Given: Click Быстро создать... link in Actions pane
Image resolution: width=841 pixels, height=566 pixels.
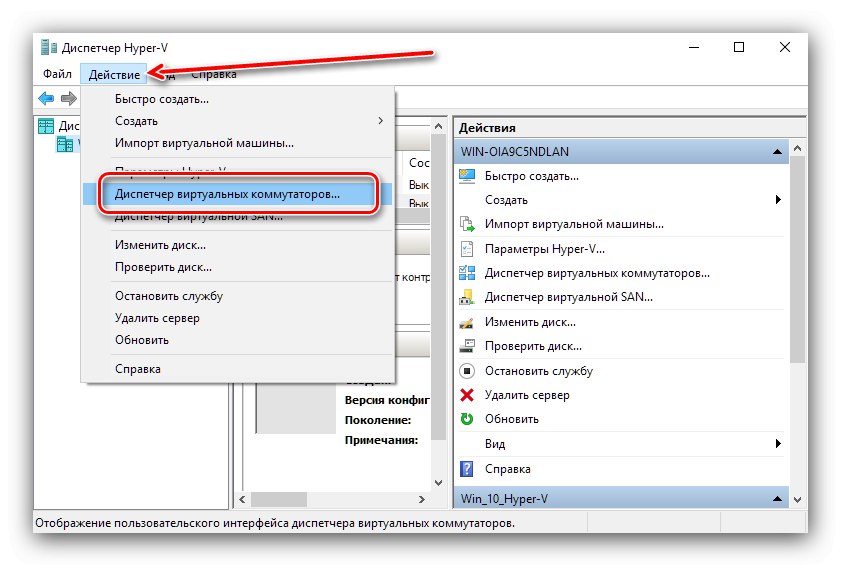Looking at the screenshot, I should (532, 176).
